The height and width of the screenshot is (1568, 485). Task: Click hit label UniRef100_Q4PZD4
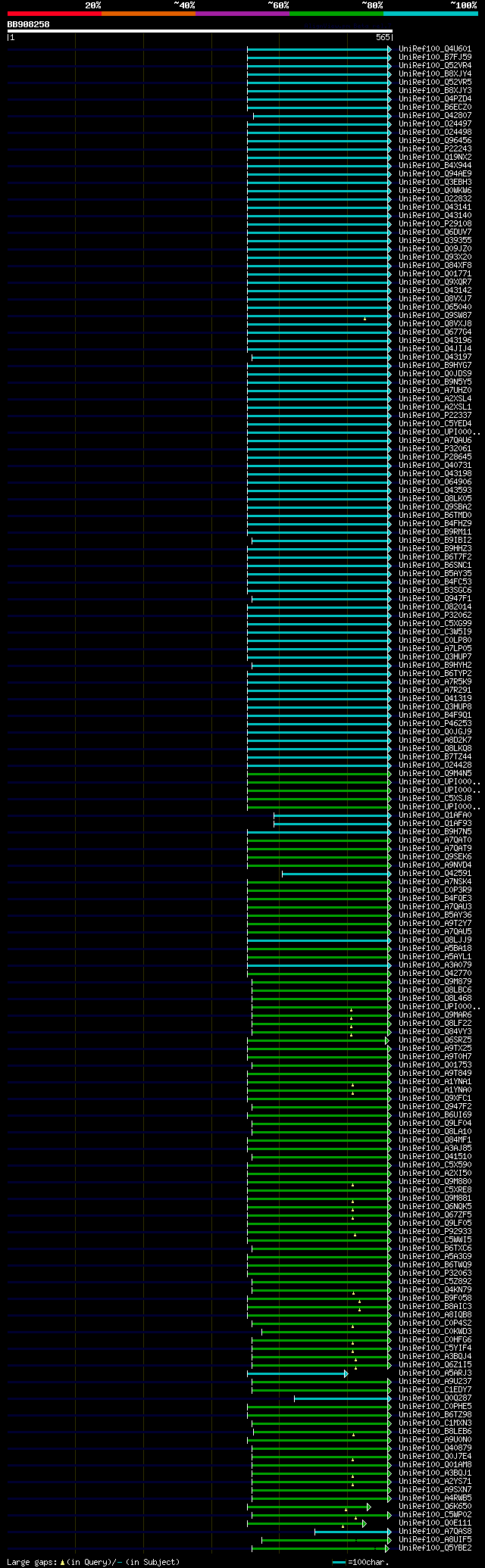click(x=435, y=98)
